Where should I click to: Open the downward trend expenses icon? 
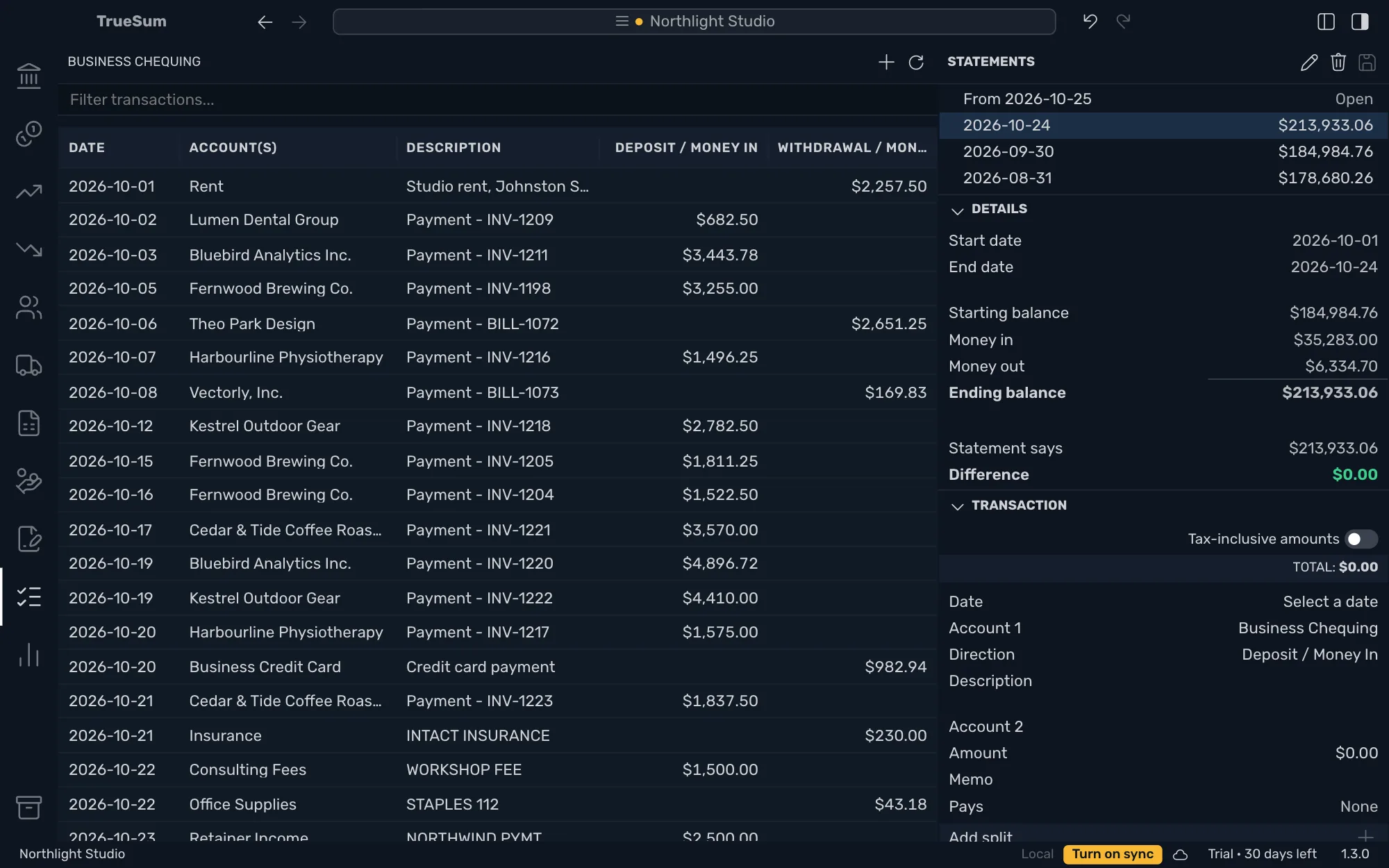point(28,249)
